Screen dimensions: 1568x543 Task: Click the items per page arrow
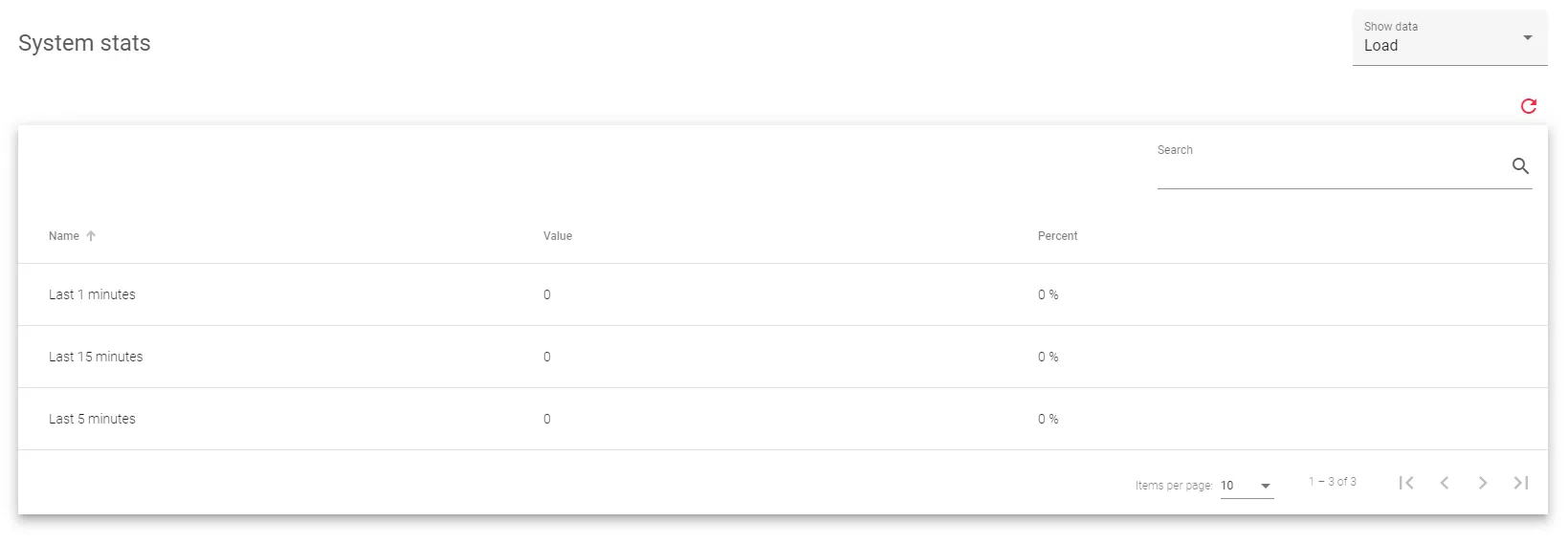pos(1266,486)
